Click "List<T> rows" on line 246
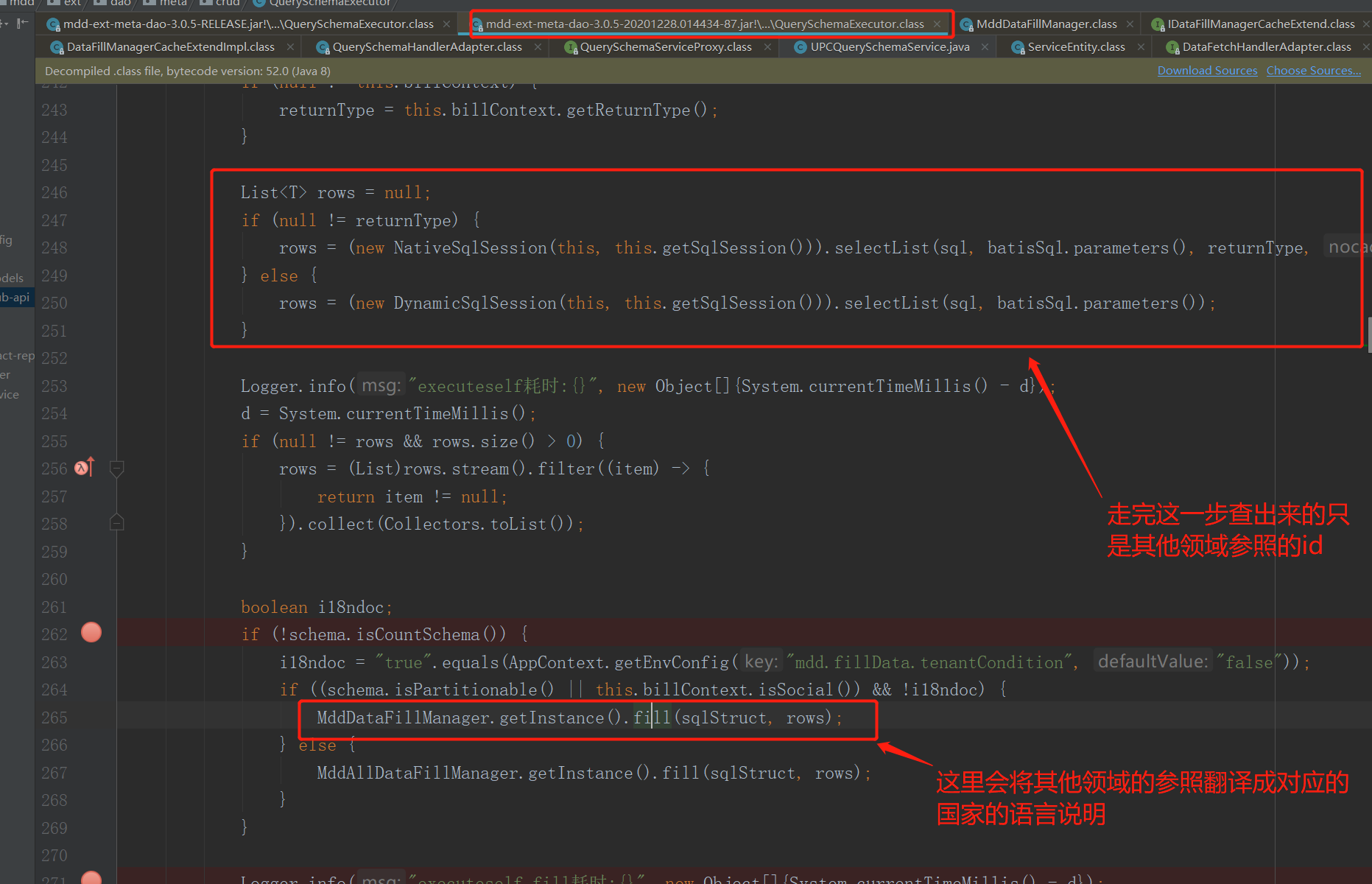1372x884 pixels. click(x=298, y=193)
